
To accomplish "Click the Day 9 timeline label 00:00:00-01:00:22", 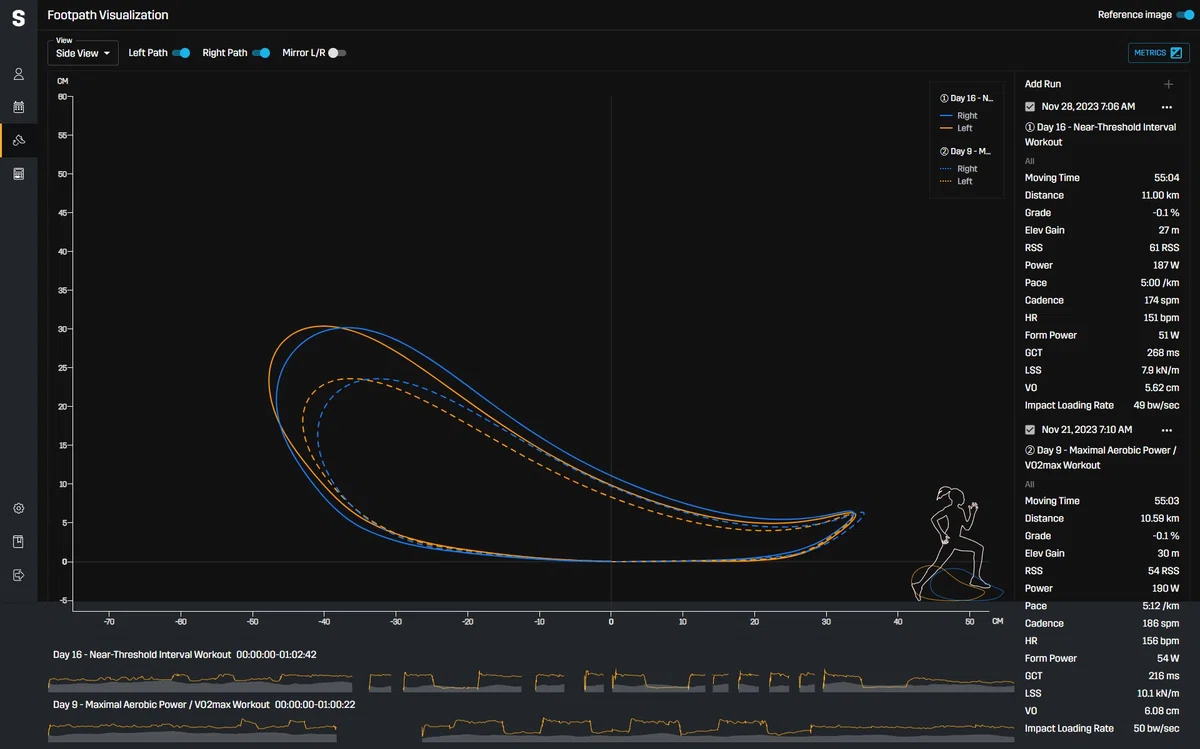I will click(x=315, y=705).
